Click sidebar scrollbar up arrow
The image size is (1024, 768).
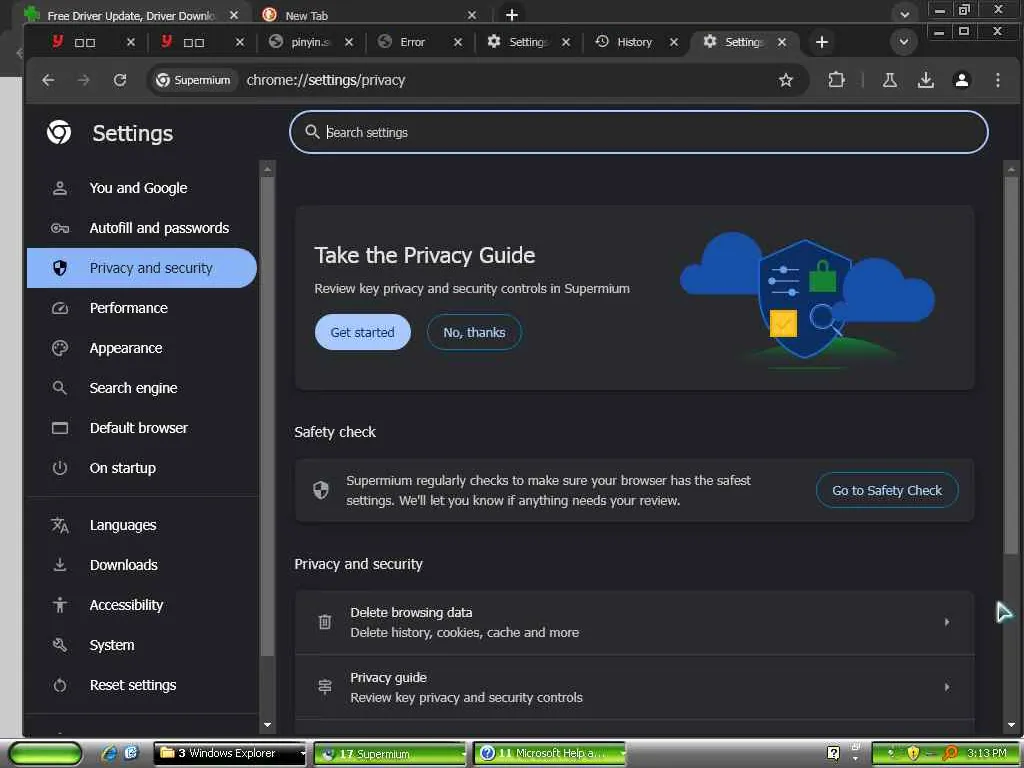point(267,169)
